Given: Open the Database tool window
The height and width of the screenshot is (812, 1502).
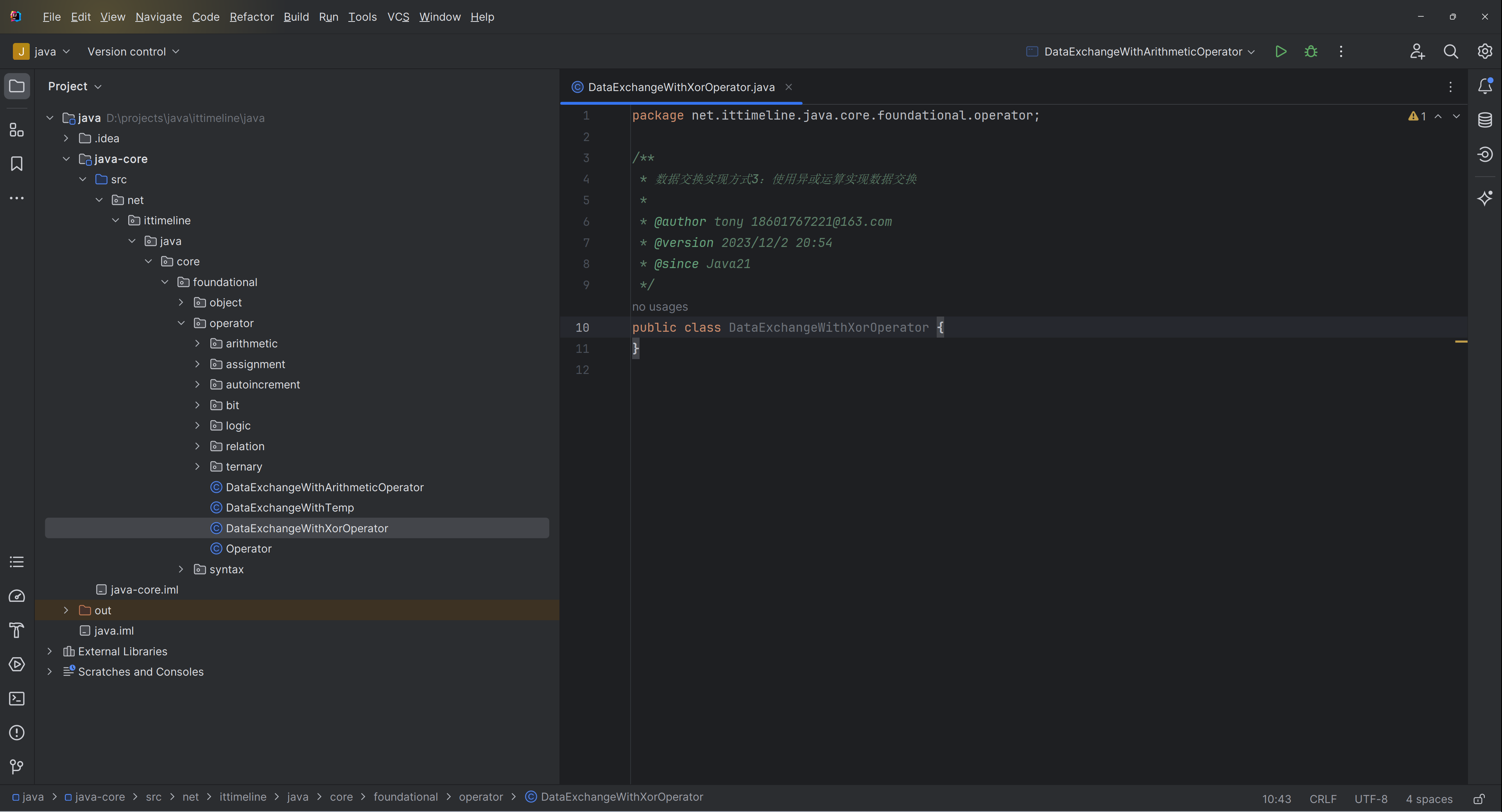Looking at the screenshot, I should pyautogui.click(x=1485, y=120).
